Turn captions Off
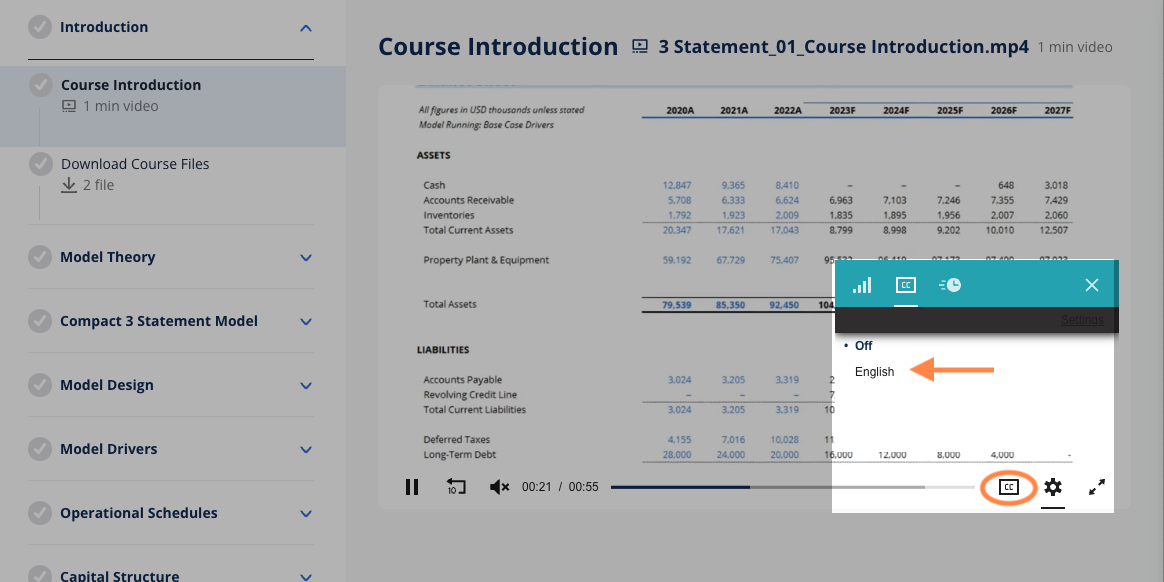This screenshot has height=582, width=1164. (x=863, y=346)
